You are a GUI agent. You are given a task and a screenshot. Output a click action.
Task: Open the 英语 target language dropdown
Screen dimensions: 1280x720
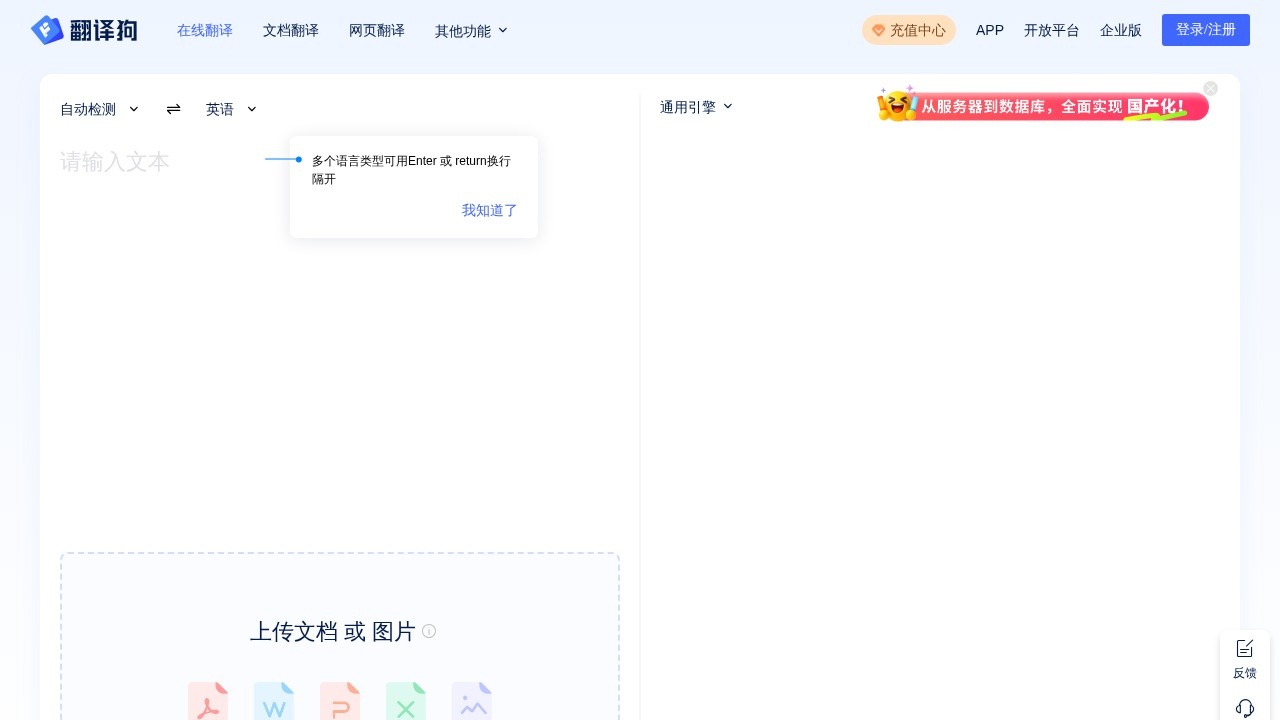(x=230, y=109)
